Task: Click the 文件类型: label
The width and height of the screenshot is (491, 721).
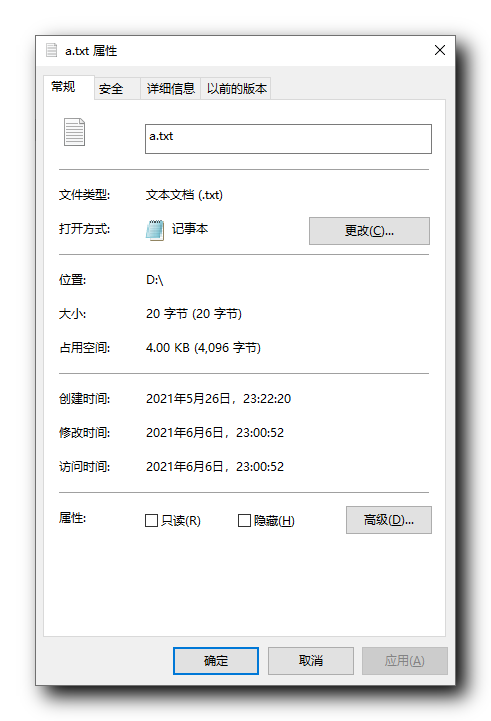Action: click(84, 195)
